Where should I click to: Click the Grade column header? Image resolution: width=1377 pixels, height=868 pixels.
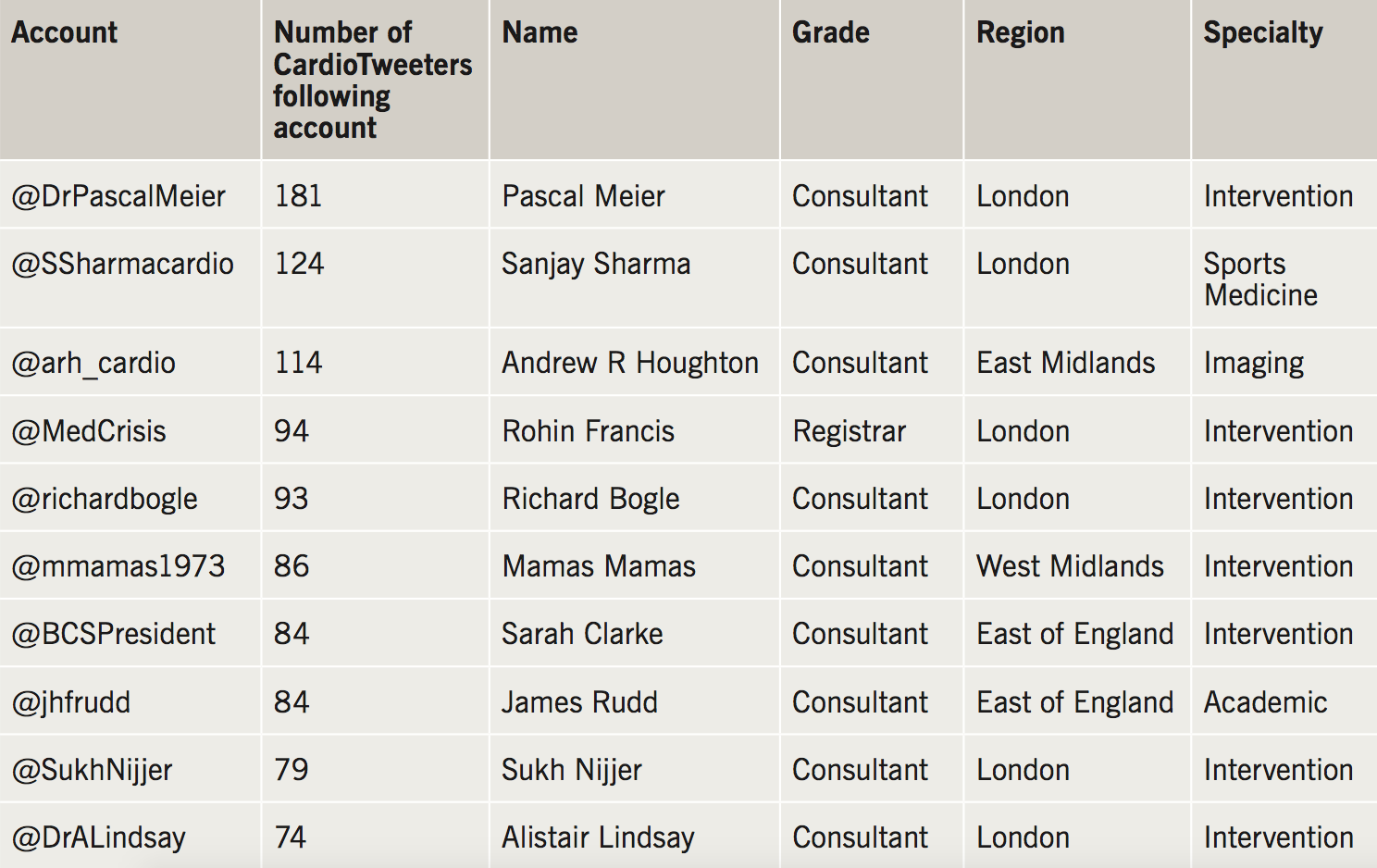(830, 33)
